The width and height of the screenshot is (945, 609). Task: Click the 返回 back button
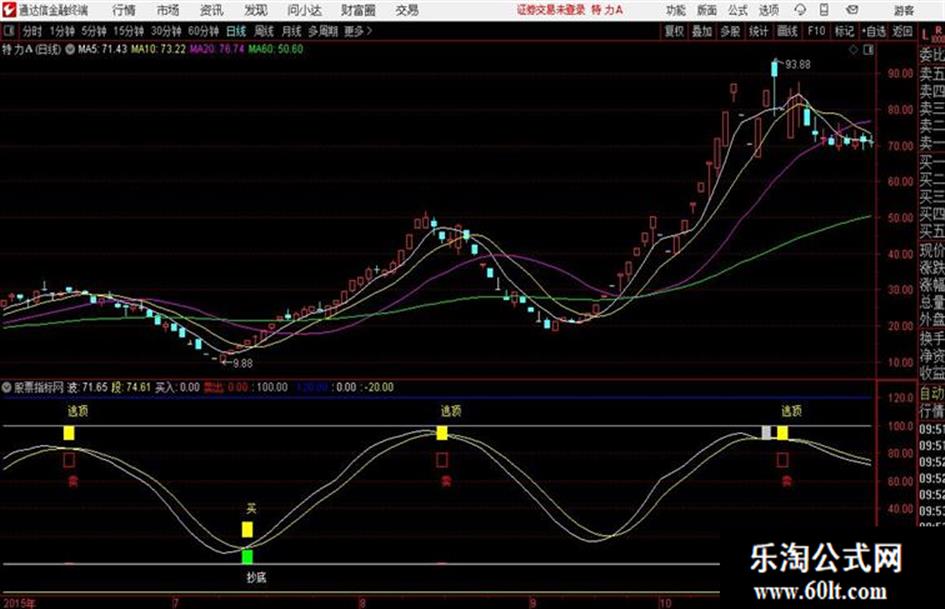(x=902, y=31)
